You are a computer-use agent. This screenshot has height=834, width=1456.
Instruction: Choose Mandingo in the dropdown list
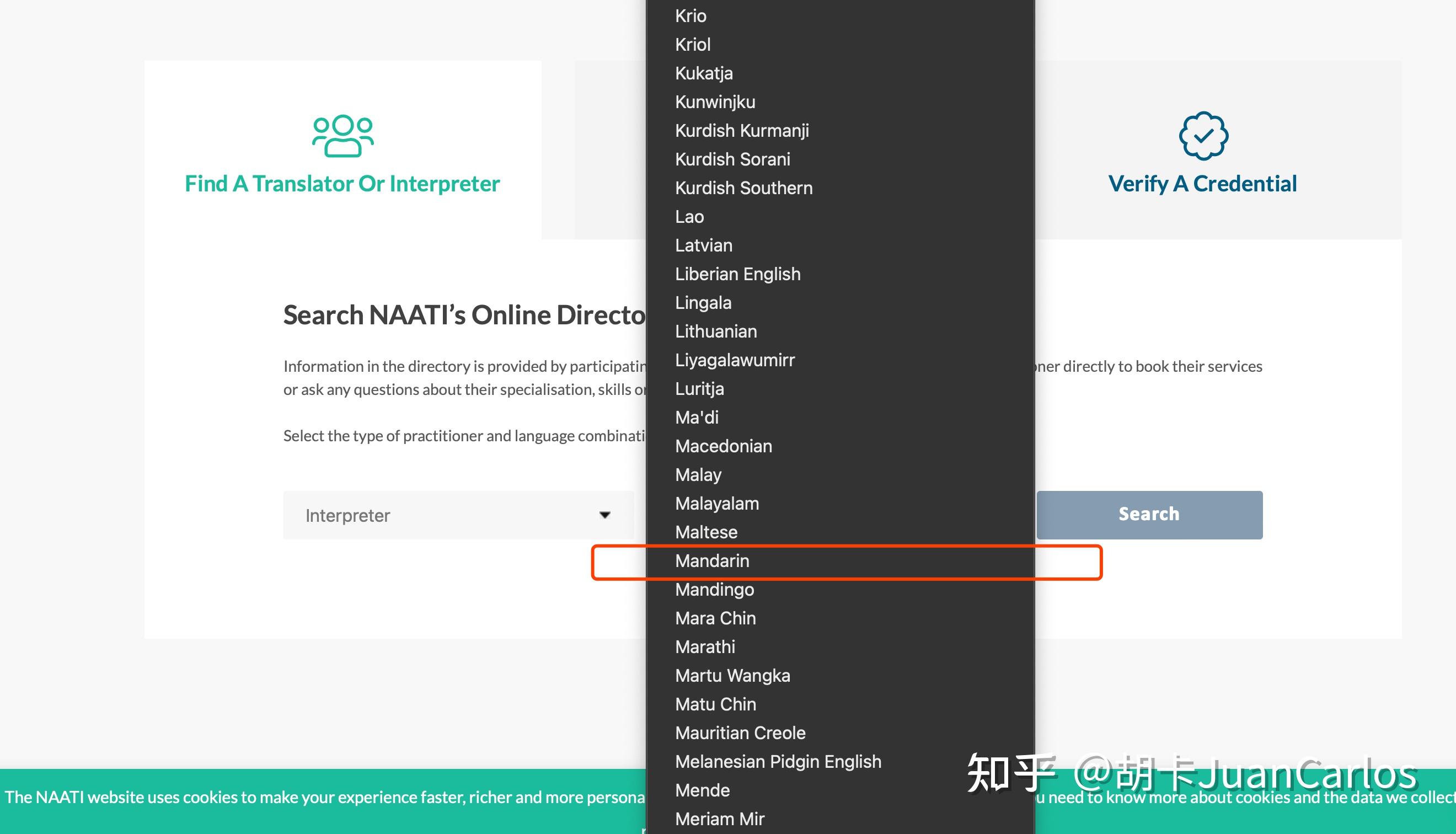click(x=714, y=590)
